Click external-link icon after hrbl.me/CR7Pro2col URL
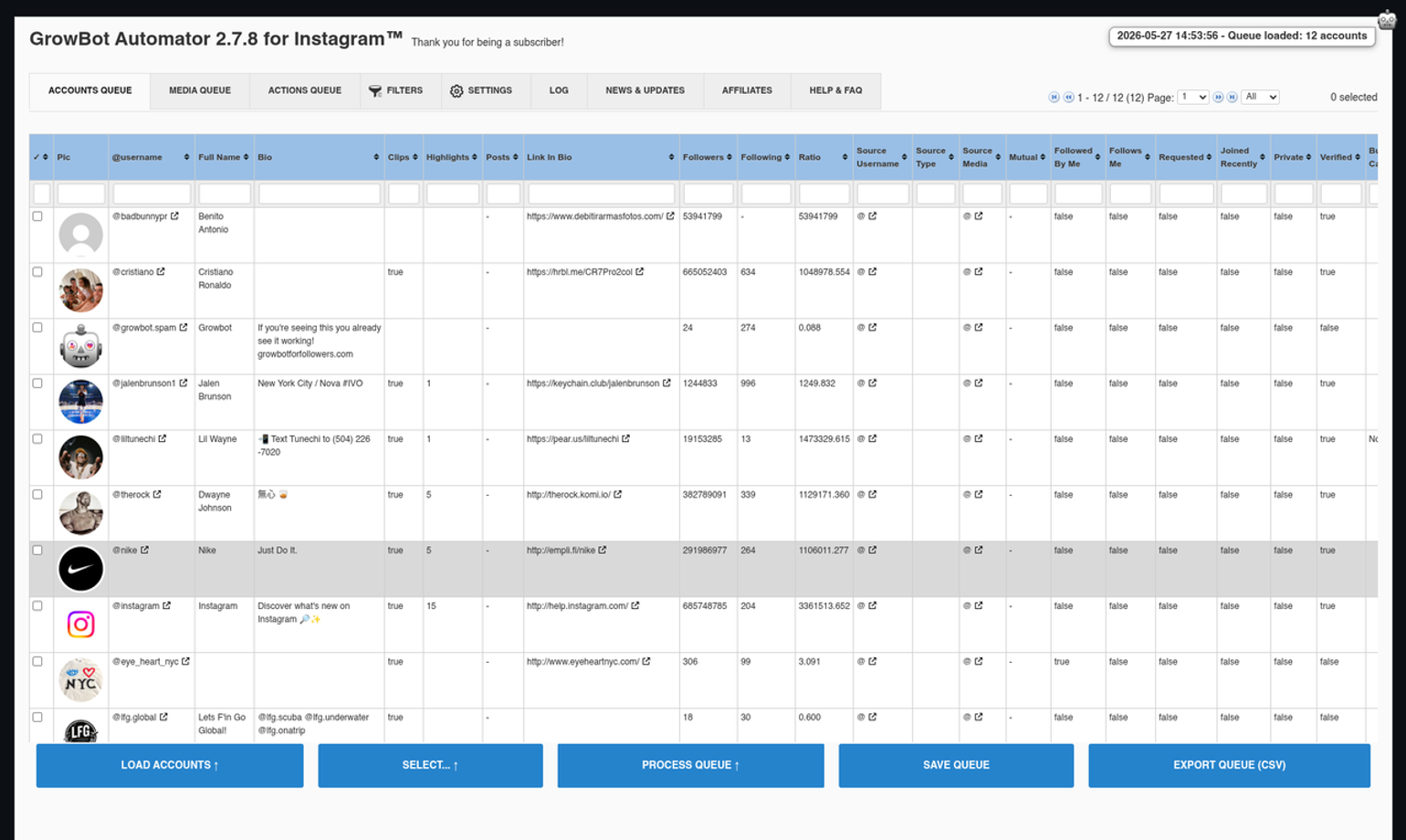The width and height of the screenshot is (1406, 840). click(640, 272)
